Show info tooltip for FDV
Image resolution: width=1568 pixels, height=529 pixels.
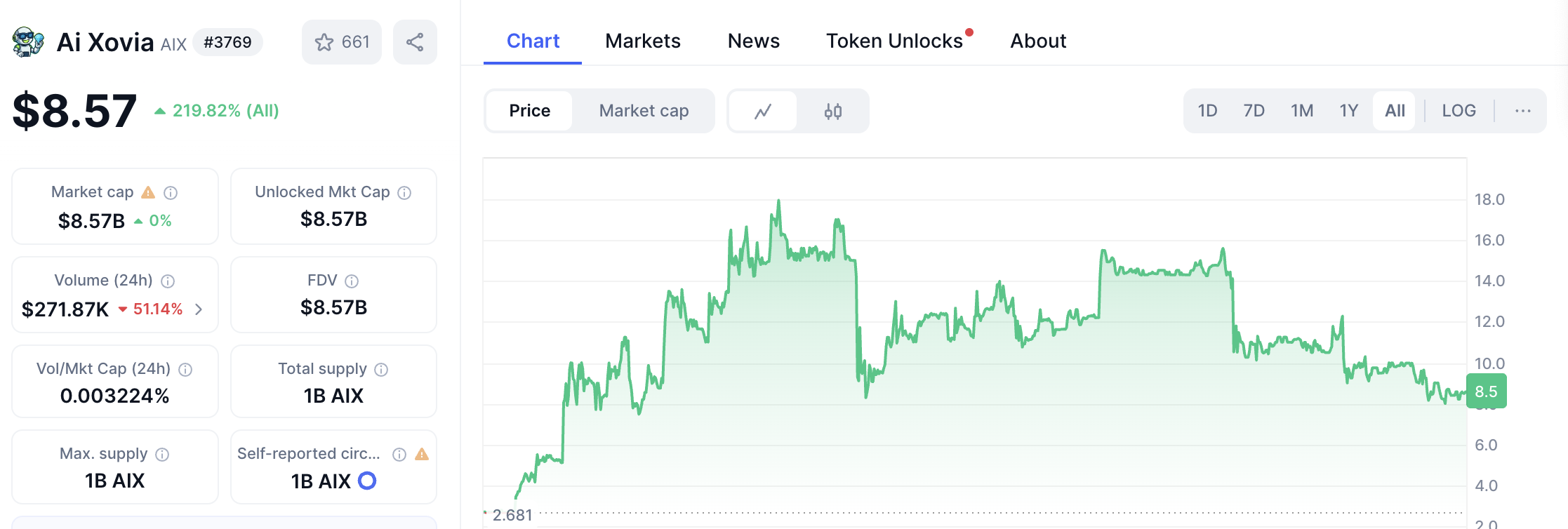point(352,281)
